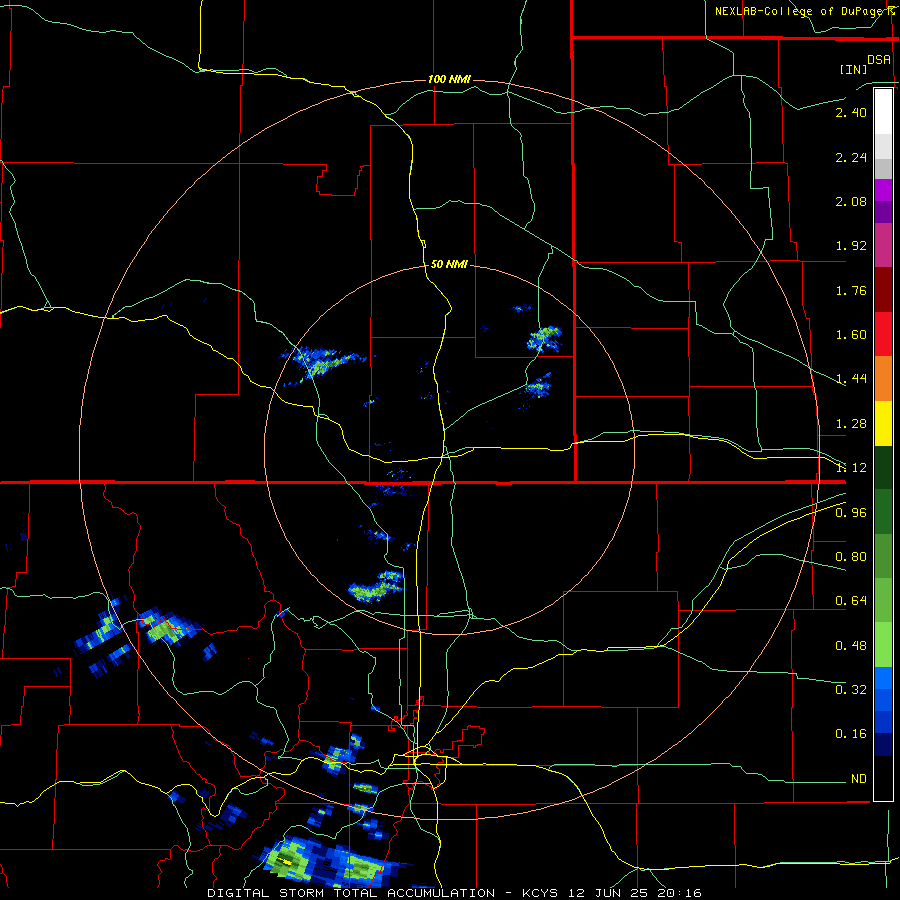Select the 1.76 scale value

pyautogui.click(x=851, y=290)
